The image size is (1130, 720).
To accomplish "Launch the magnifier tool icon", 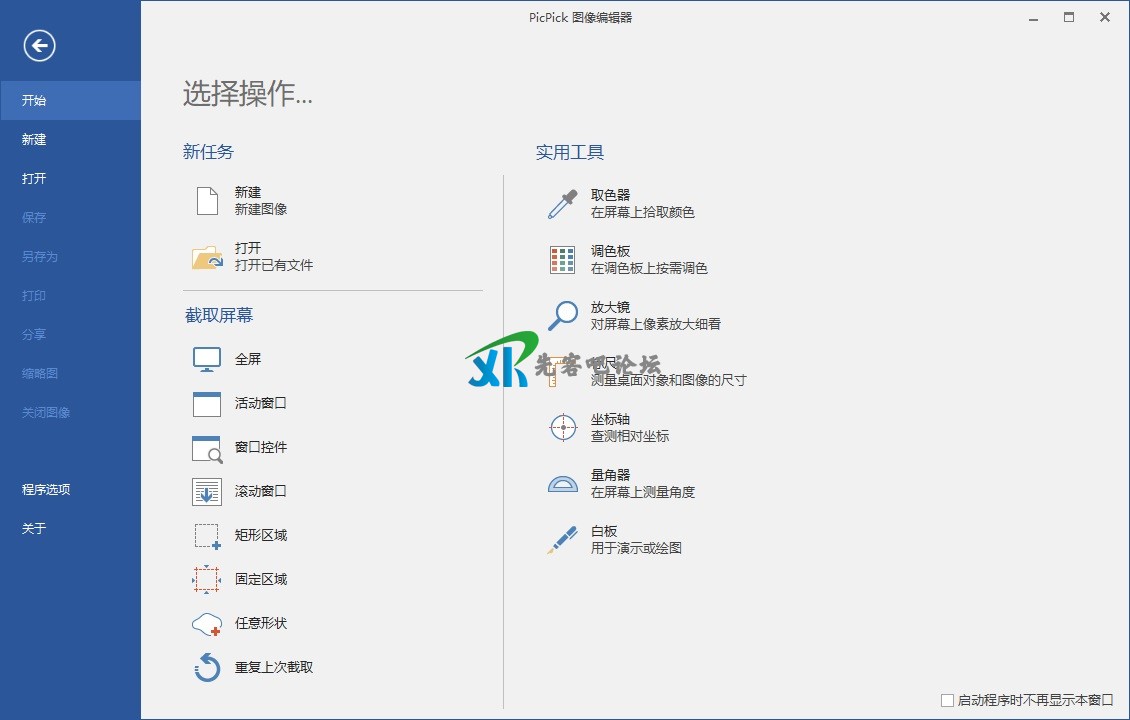I will pyautogui.click(x=563, y=316).
